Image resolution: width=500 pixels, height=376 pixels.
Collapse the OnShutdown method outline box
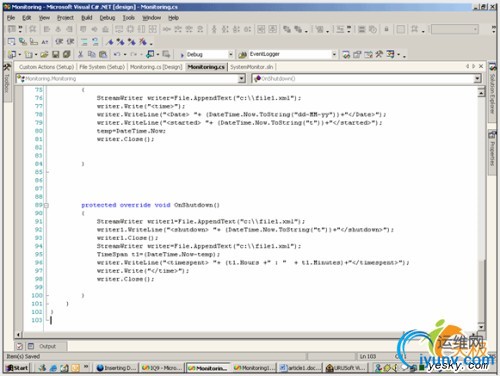point(46,205)
